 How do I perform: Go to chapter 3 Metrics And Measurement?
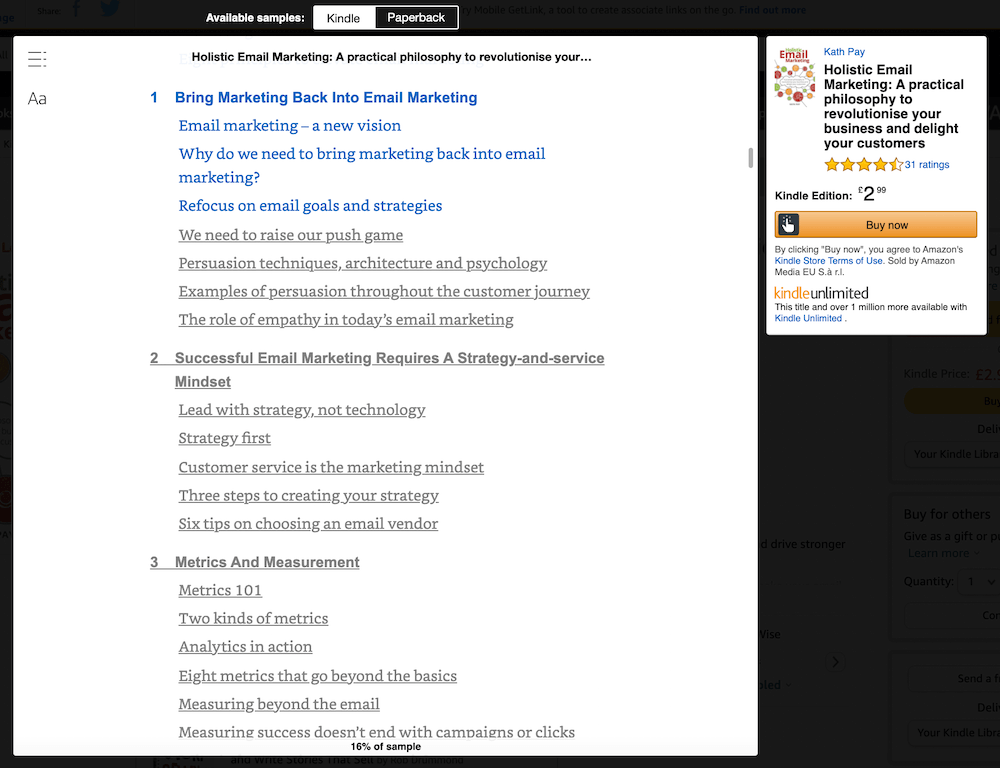[254, 562]
